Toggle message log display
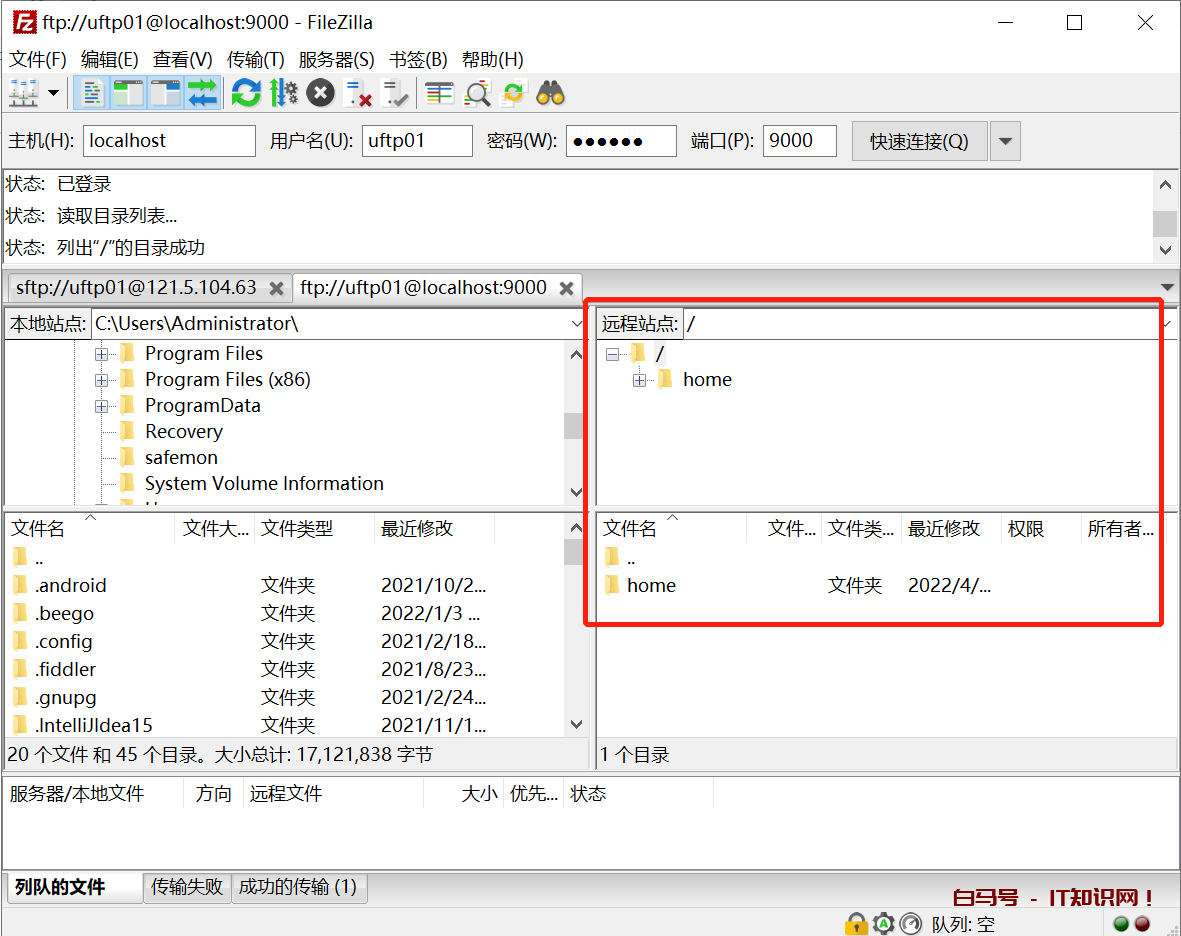The height and width of the screenshot is (936, 1181). pos(92,94)
